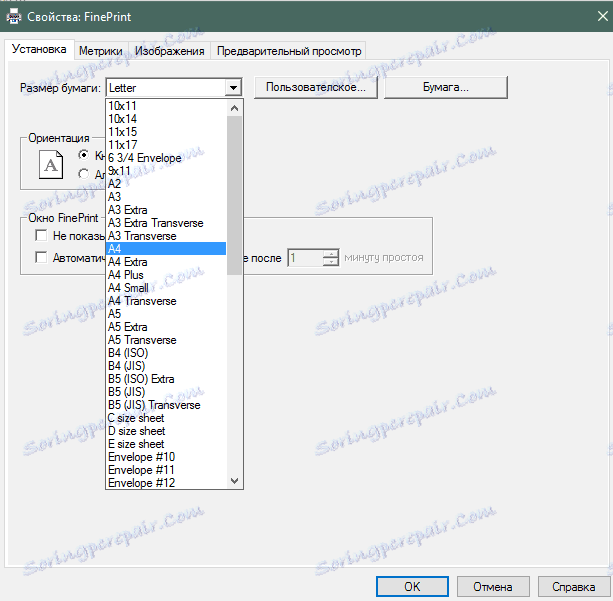The width and height of the screenshot is (613, 601).
Task: Choose E size sheet
Action: (166, 444)
